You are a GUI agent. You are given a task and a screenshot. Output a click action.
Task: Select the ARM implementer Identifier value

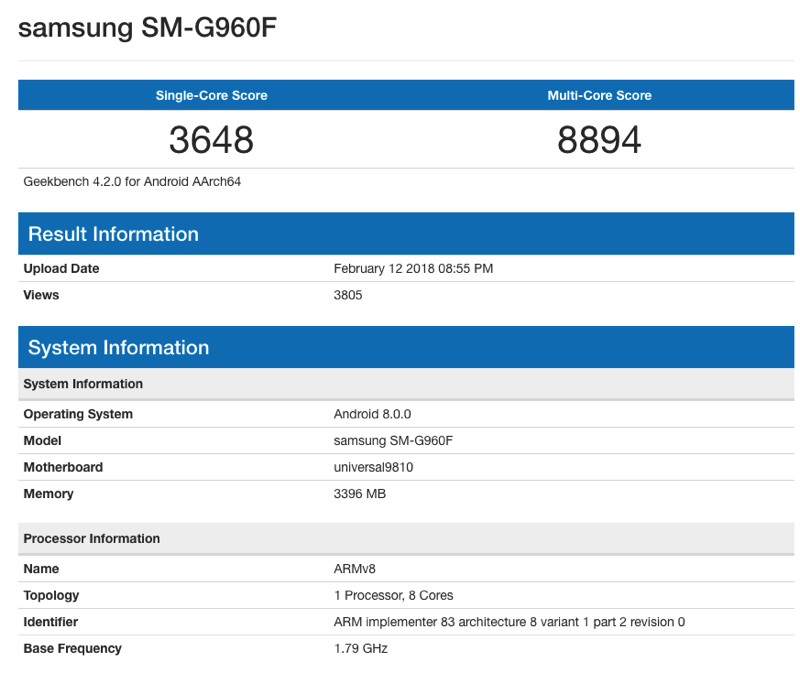pos(509,621)
